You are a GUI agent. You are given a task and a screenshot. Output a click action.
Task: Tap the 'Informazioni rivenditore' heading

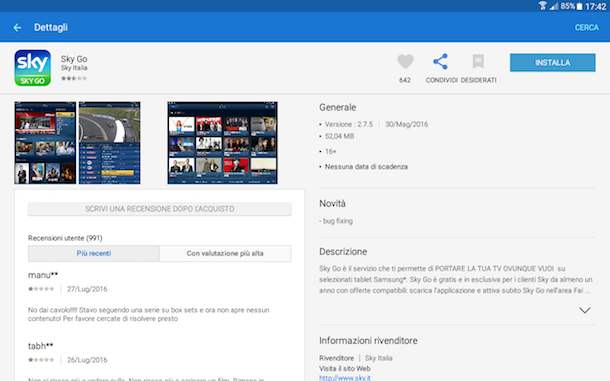tap(368, 341)
